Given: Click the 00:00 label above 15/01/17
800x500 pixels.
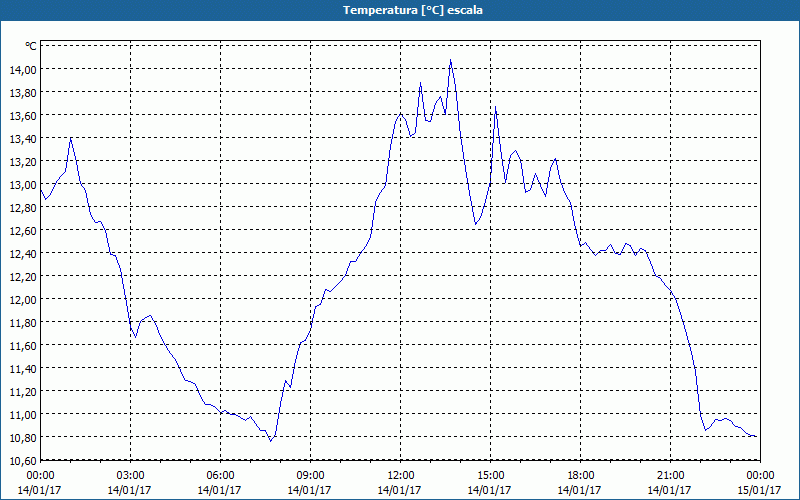Looking at the screenshot, I should tap(760, 476).
